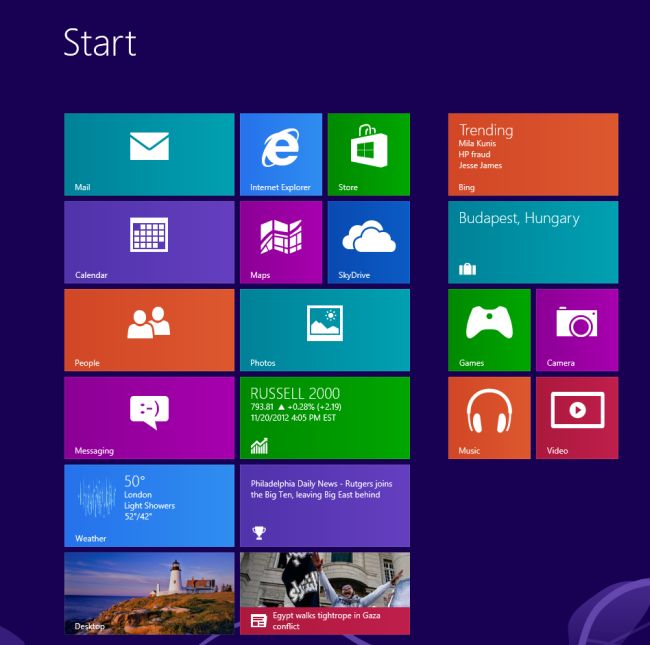Click the sports trophy icon
The image size is (650, 645).
259,533
